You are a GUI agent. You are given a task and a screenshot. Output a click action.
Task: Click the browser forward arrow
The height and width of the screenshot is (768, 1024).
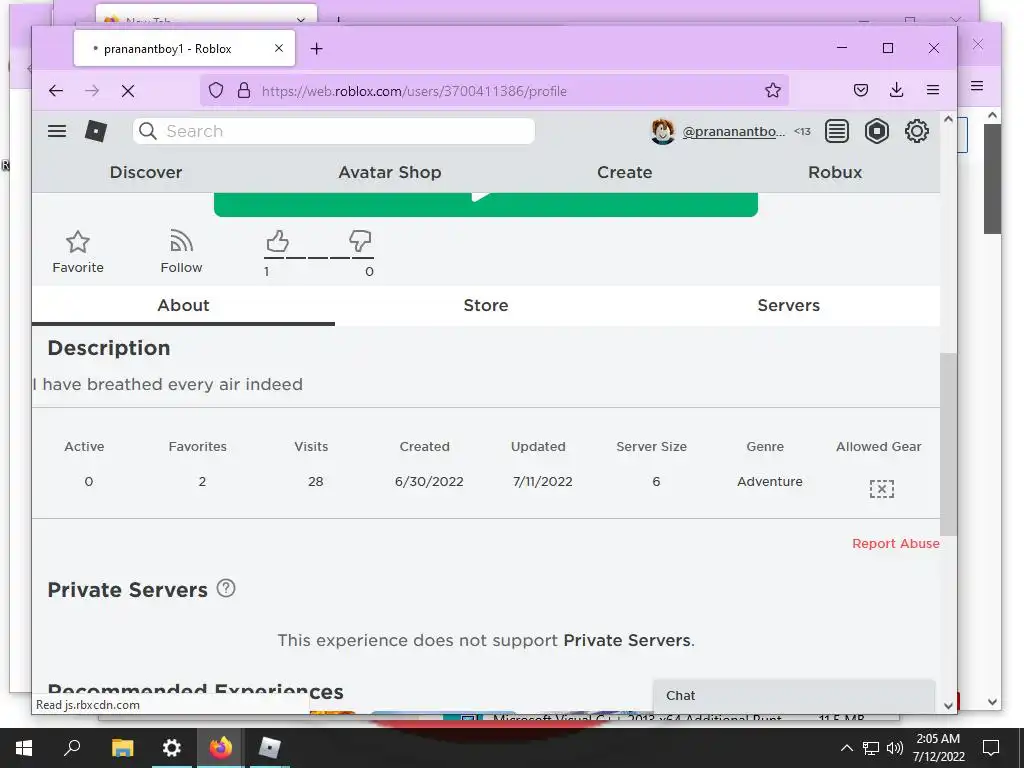[92, 91]
